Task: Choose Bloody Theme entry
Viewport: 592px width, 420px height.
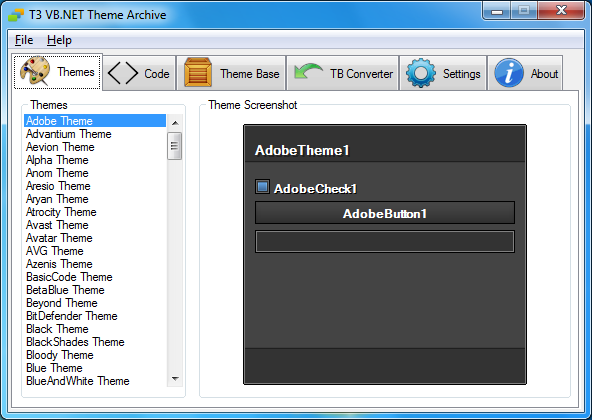Action: [x=95, y=355]
